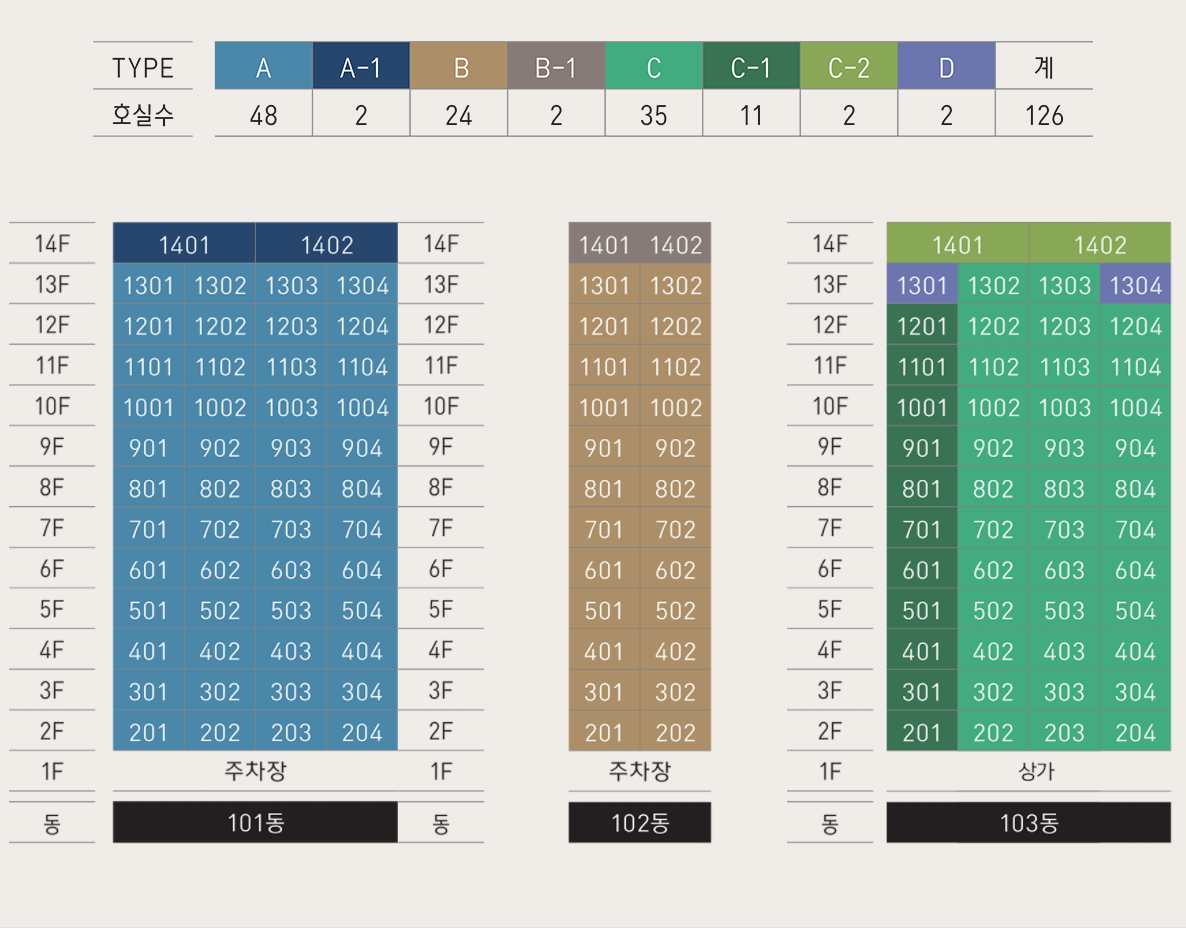Image resolution: width=1186 pixels, height=930 pixels.
Task: Choose unit 1401 in the 102동 building
Action: point(604,245)
